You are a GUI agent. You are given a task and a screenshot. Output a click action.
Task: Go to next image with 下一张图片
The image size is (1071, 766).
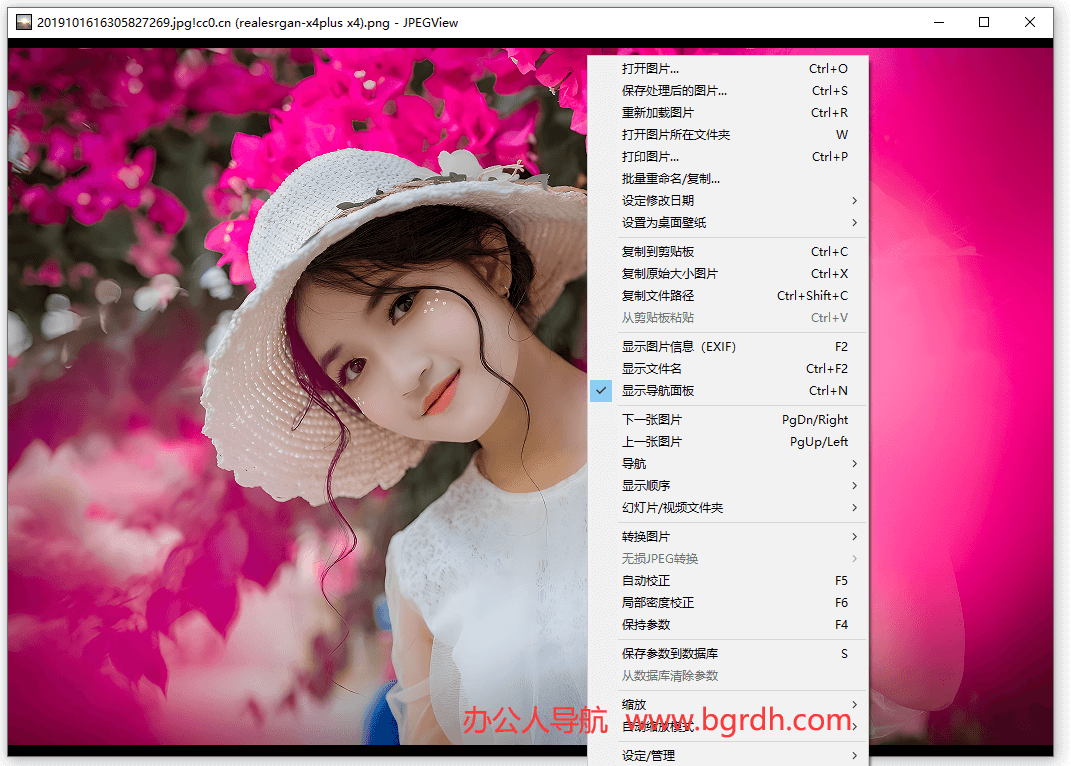click(652, 420)
